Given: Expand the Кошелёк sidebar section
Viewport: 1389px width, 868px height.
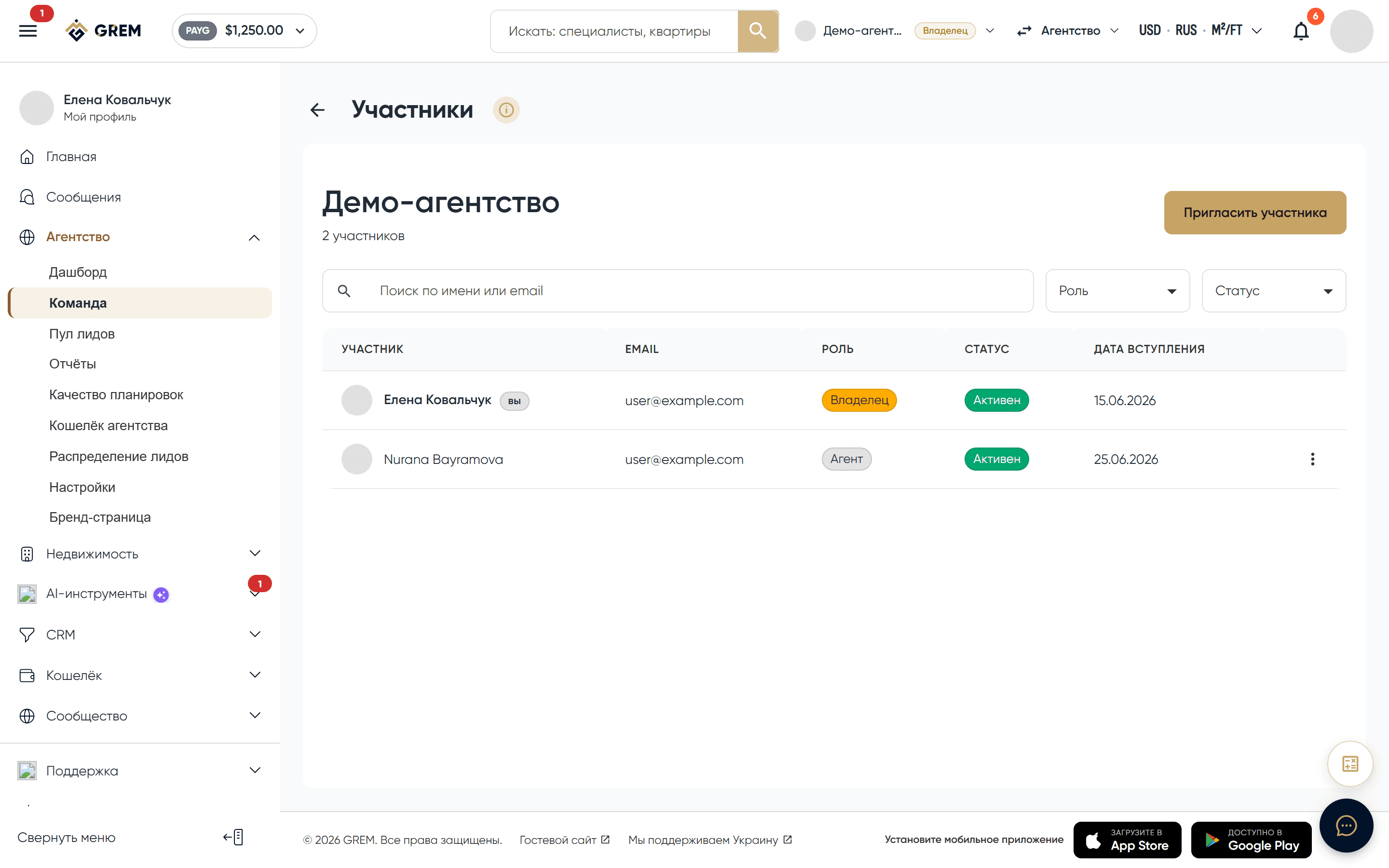Looking at the screenshot, I should pyautogui.click(x=255, y=675).
